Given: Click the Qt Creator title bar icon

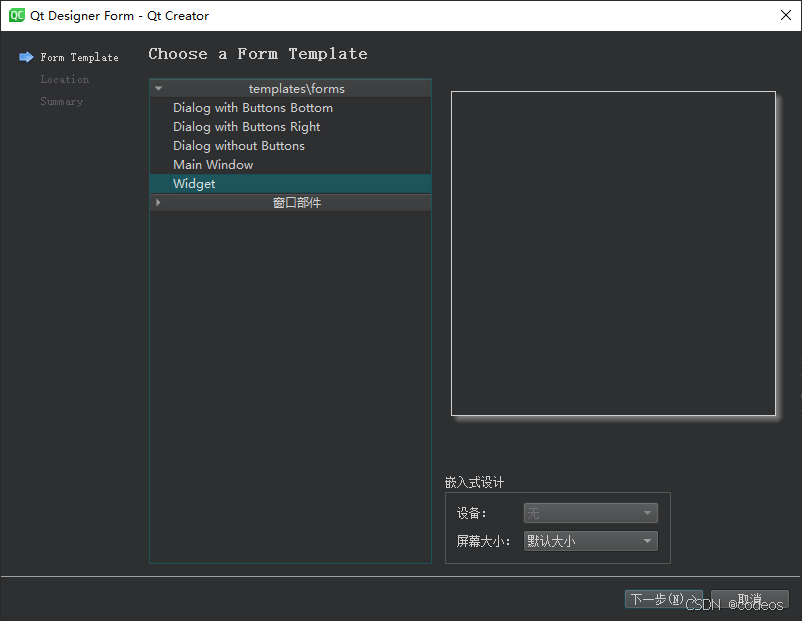Looking at the screenshot, I should tap(16, 15).
